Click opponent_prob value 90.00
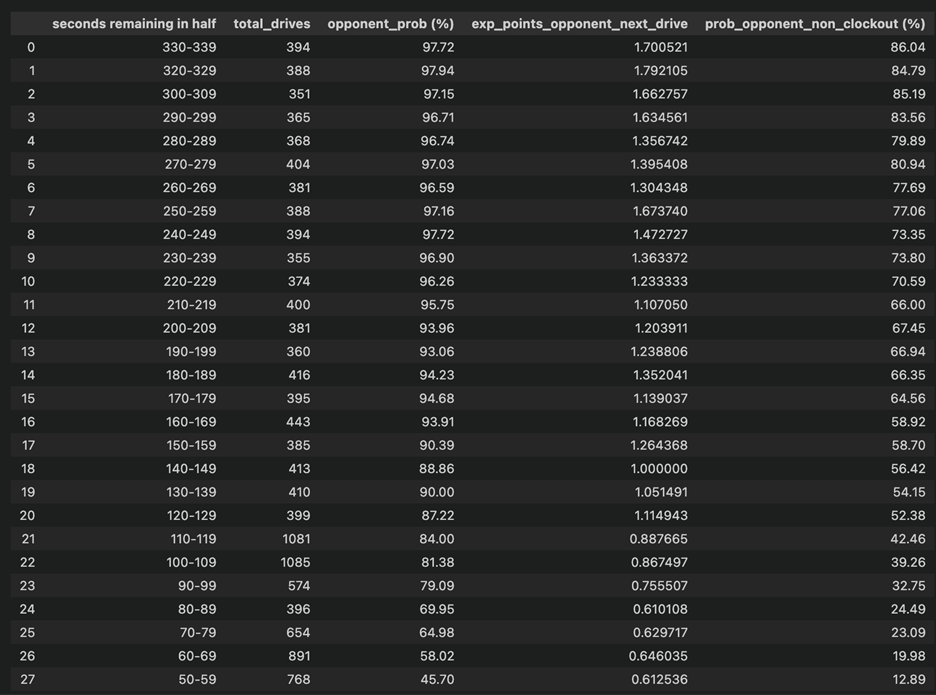Viewport: 936px width, 695px height. pos(436,492)
